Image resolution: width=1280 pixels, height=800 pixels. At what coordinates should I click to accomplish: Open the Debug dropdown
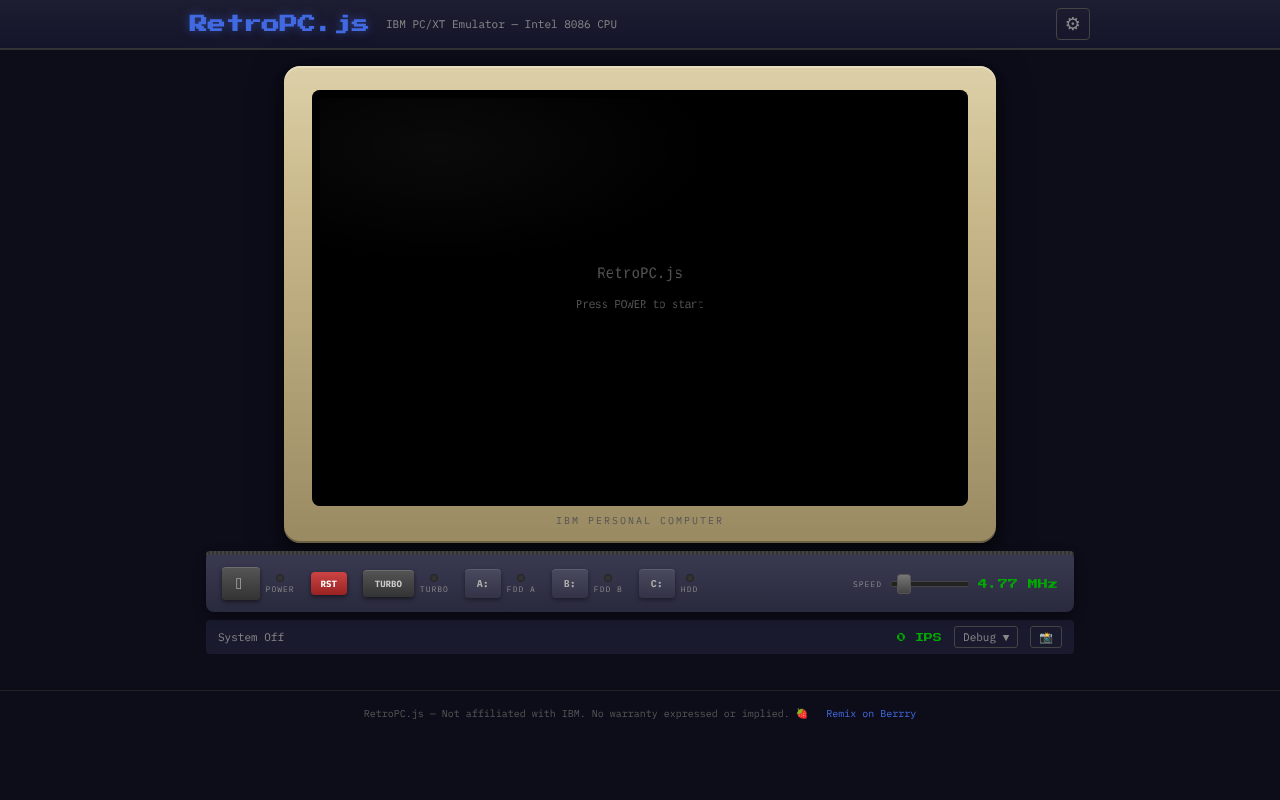[985, 637]
